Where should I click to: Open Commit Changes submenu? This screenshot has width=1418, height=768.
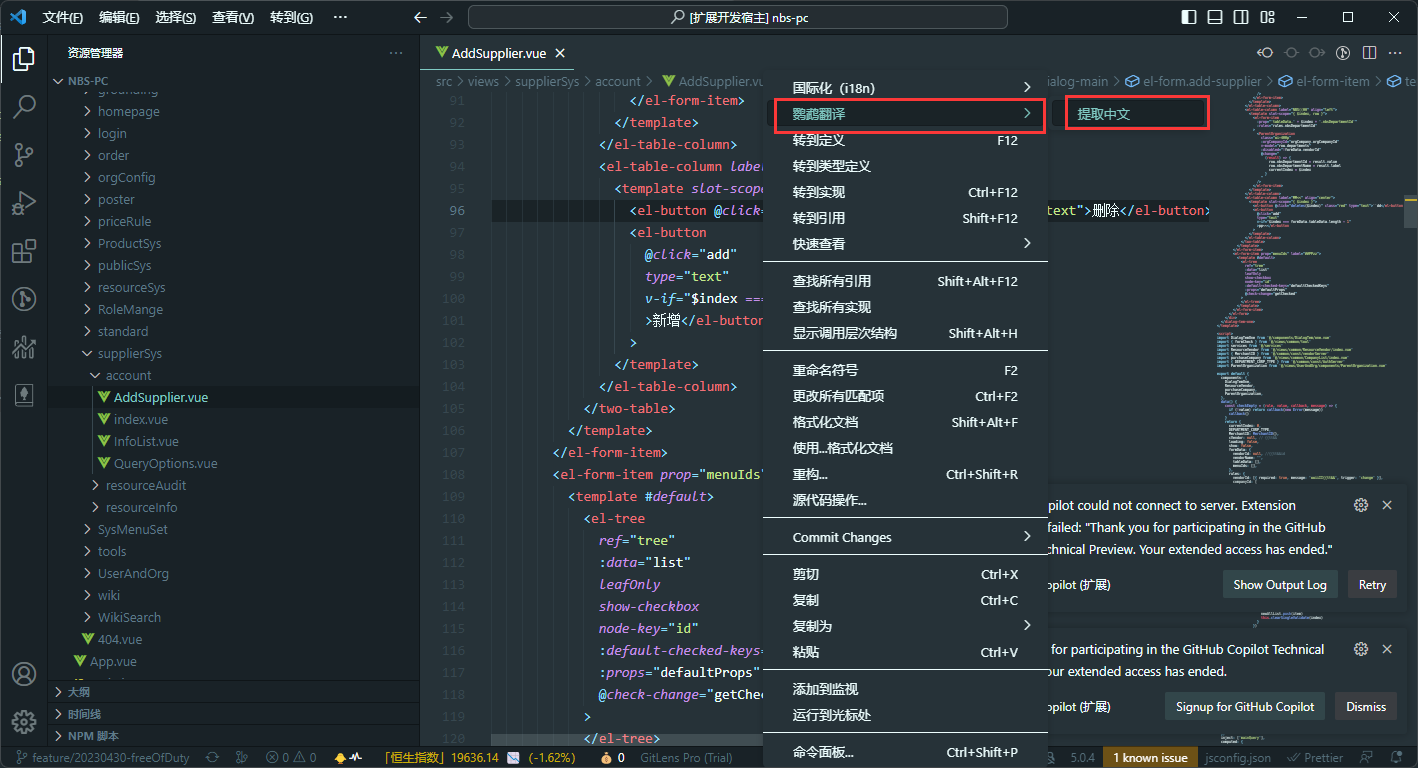(x=905, y=537)
